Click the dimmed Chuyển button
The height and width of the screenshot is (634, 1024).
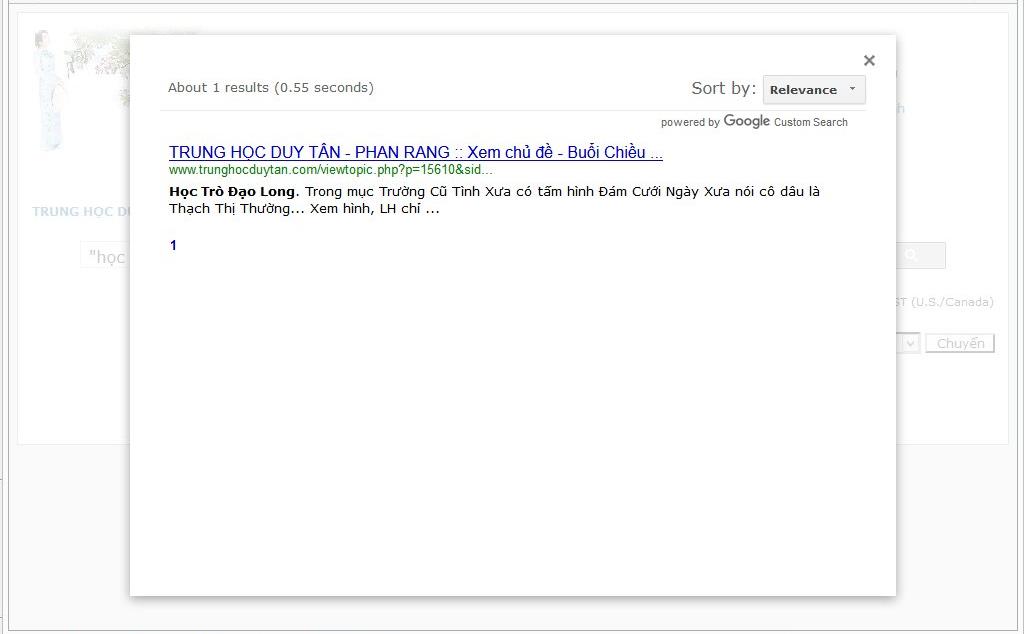pos(960,343)
